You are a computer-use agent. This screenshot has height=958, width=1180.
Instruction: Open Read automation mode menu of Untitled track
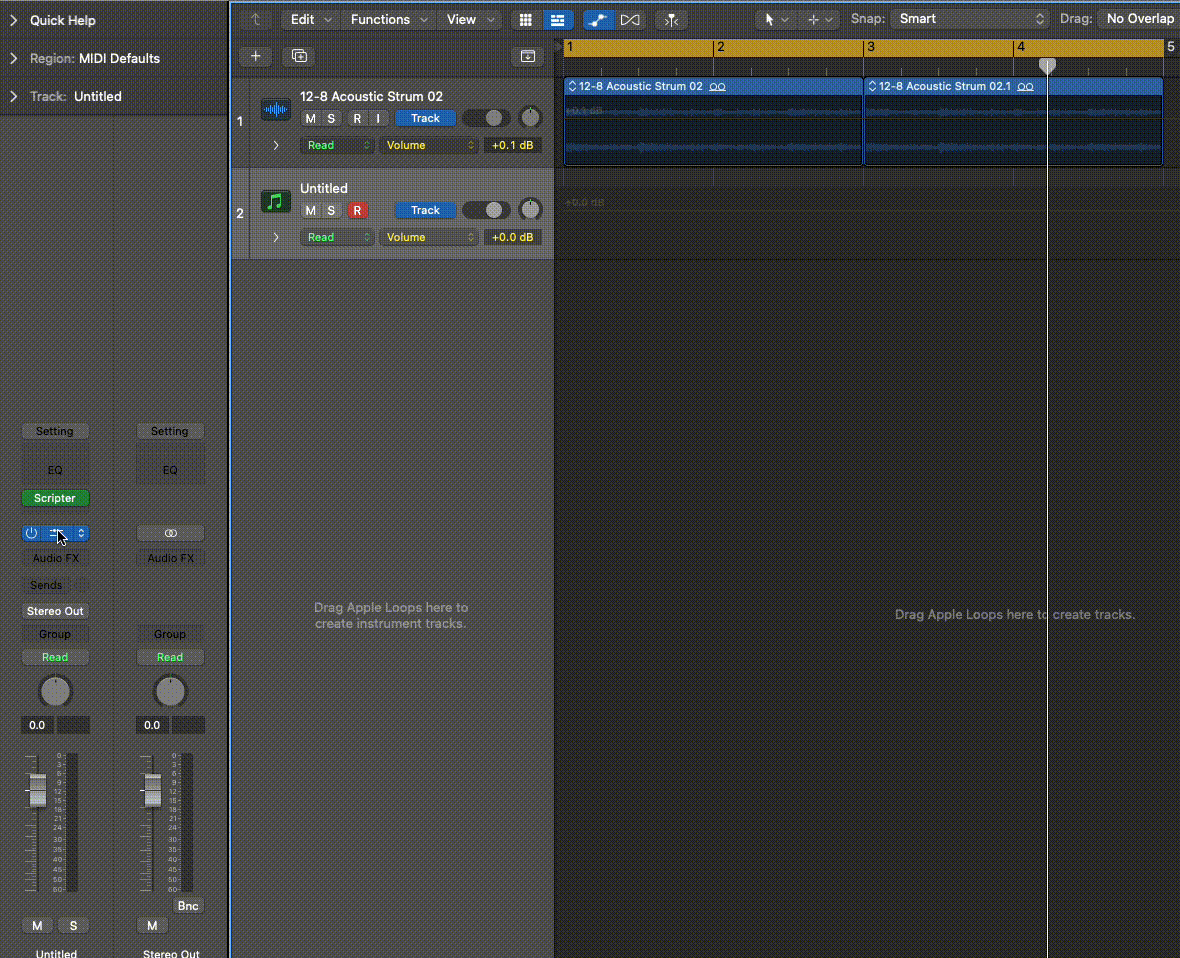tap(337, 237)
